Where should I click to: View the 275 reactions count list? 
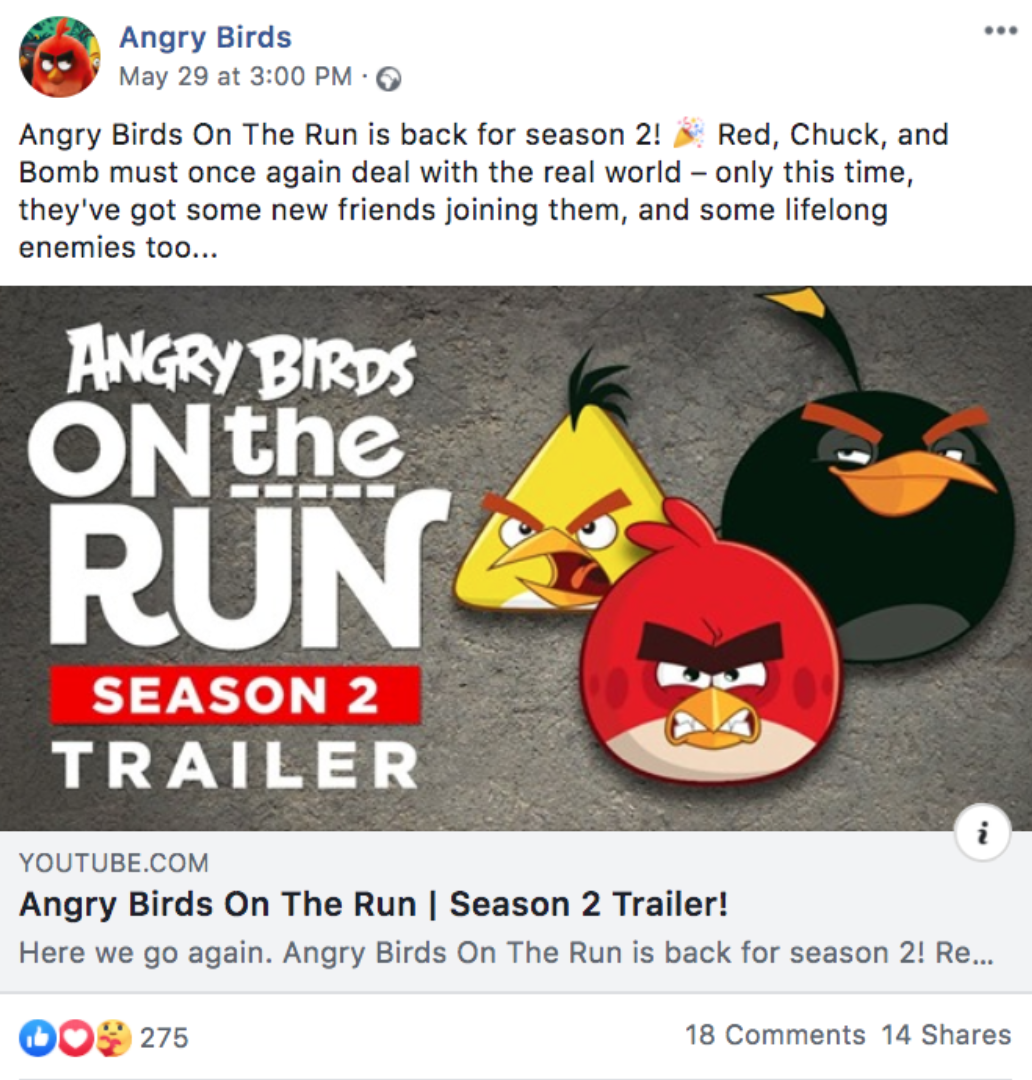[x=164, y=1038]
